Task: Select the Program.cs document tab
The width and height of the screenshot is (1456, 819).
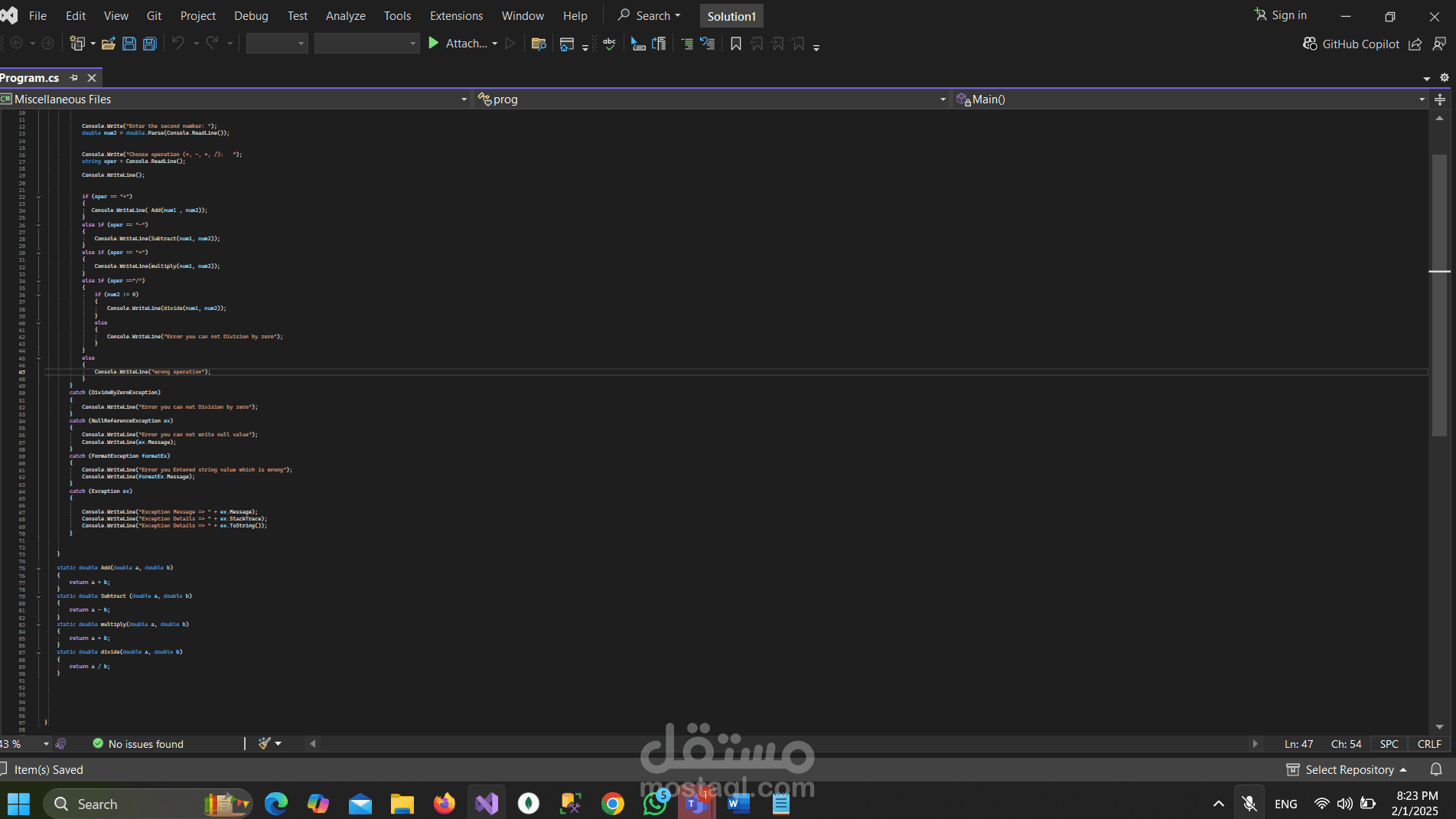Action: click(x=30, y=77)
